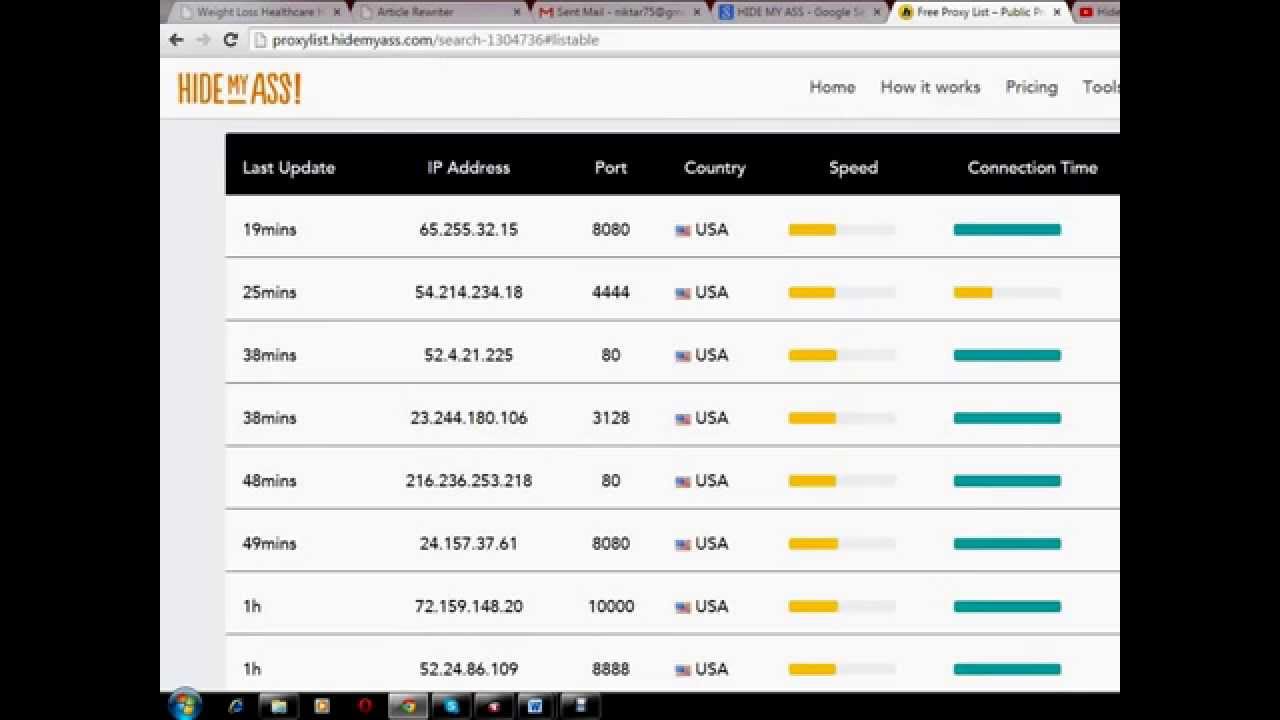Click the Connection Time column header

click(x=1032, y=167)
